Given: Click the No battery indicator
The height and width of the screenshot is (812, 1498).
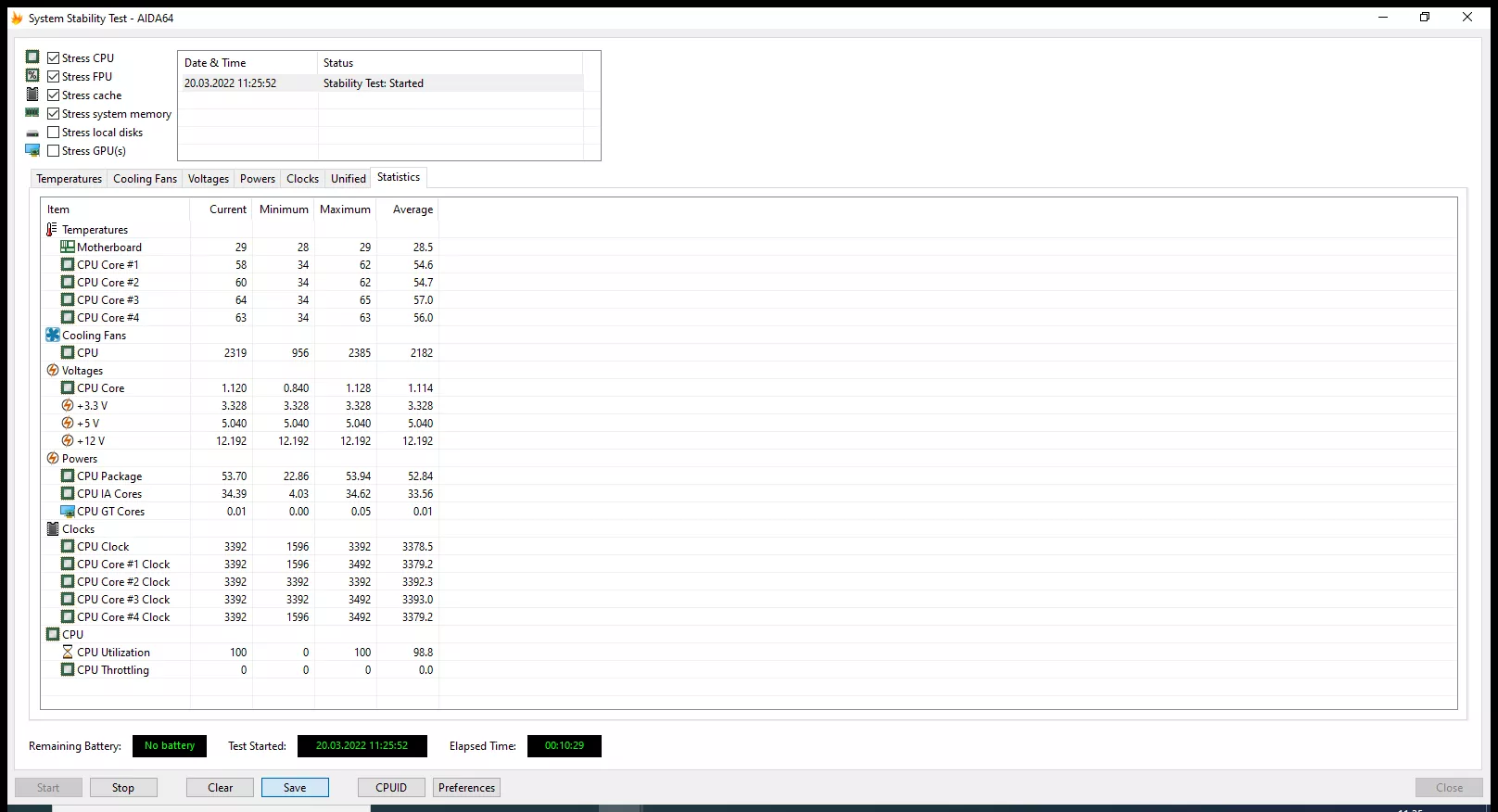Looking at the screenshot, I should point(170,746).
